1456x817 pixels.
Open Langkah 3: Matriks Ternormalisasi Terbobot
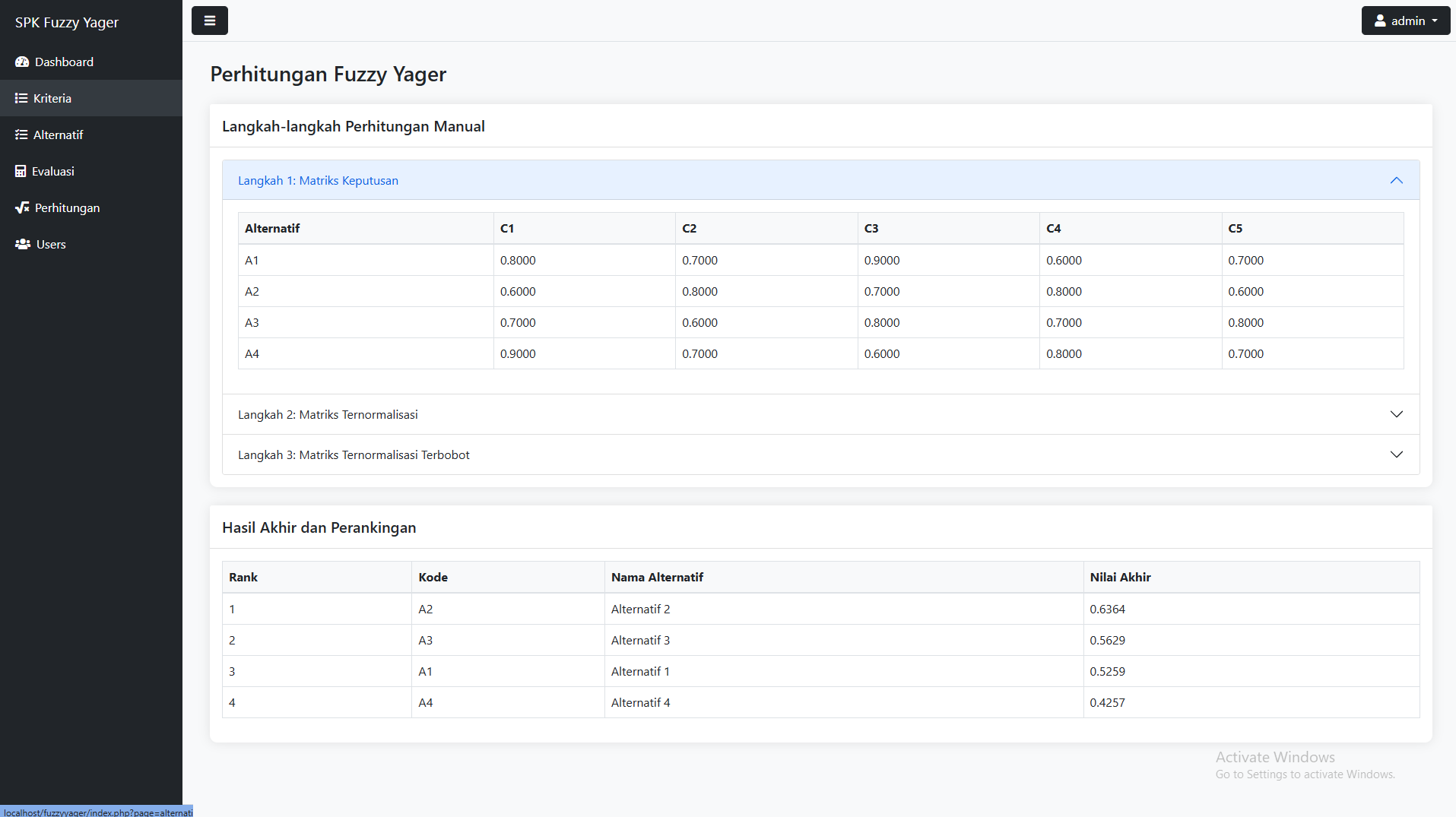point(820,454)
